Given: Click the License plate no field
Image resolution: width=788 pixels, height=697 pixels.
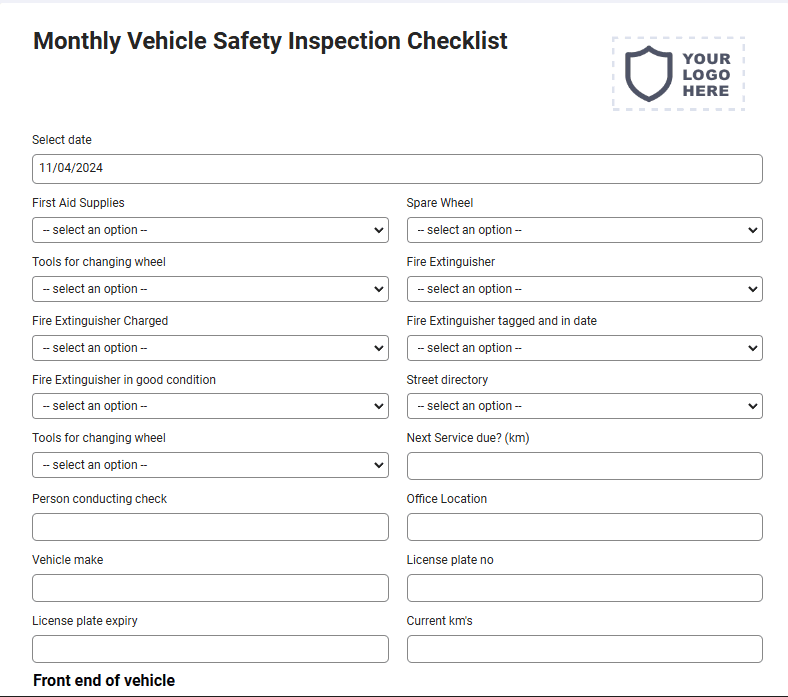Looking at the screenshot, I should tap(584, 588).
